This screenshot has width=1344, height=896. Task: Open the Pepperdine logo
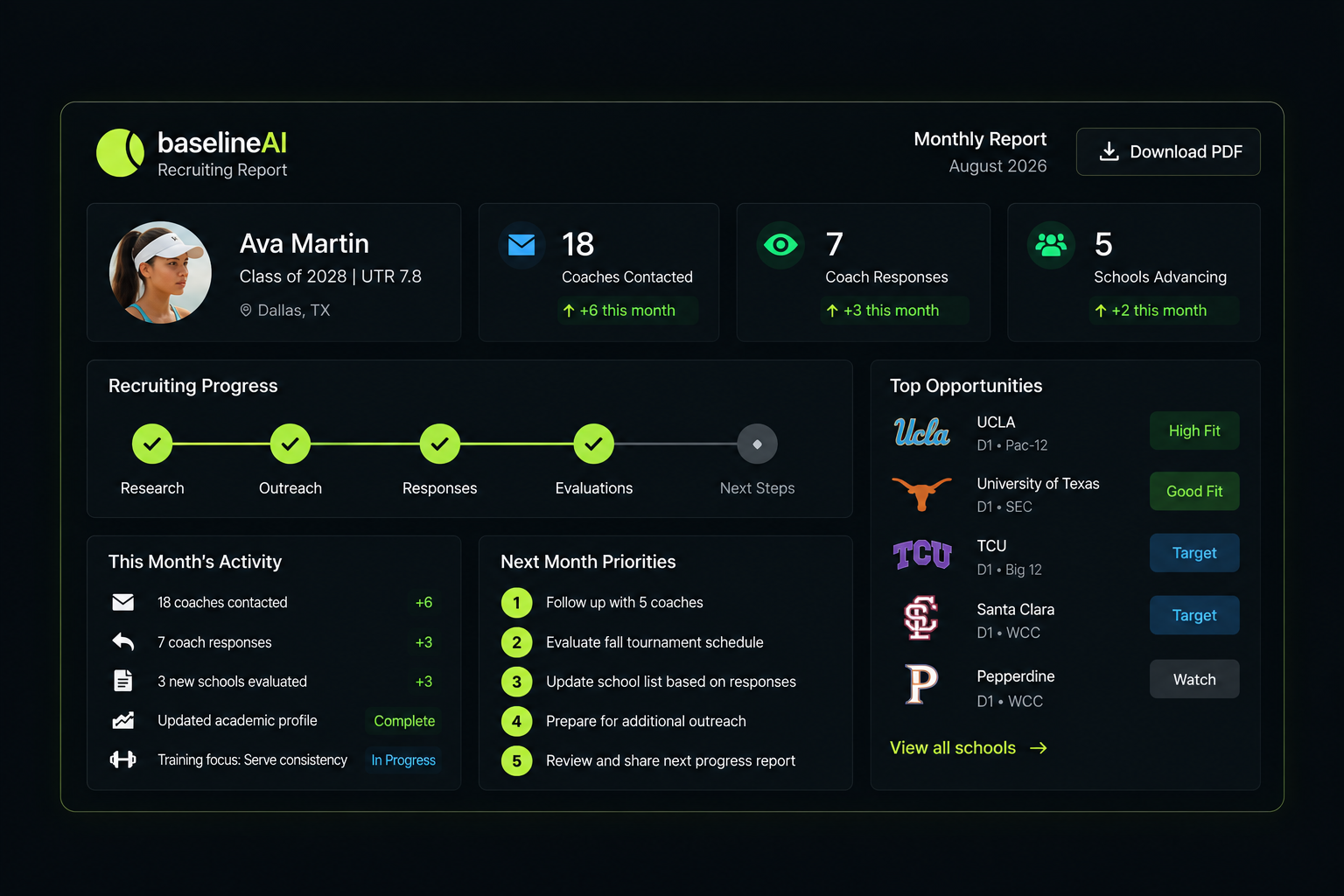921,684
